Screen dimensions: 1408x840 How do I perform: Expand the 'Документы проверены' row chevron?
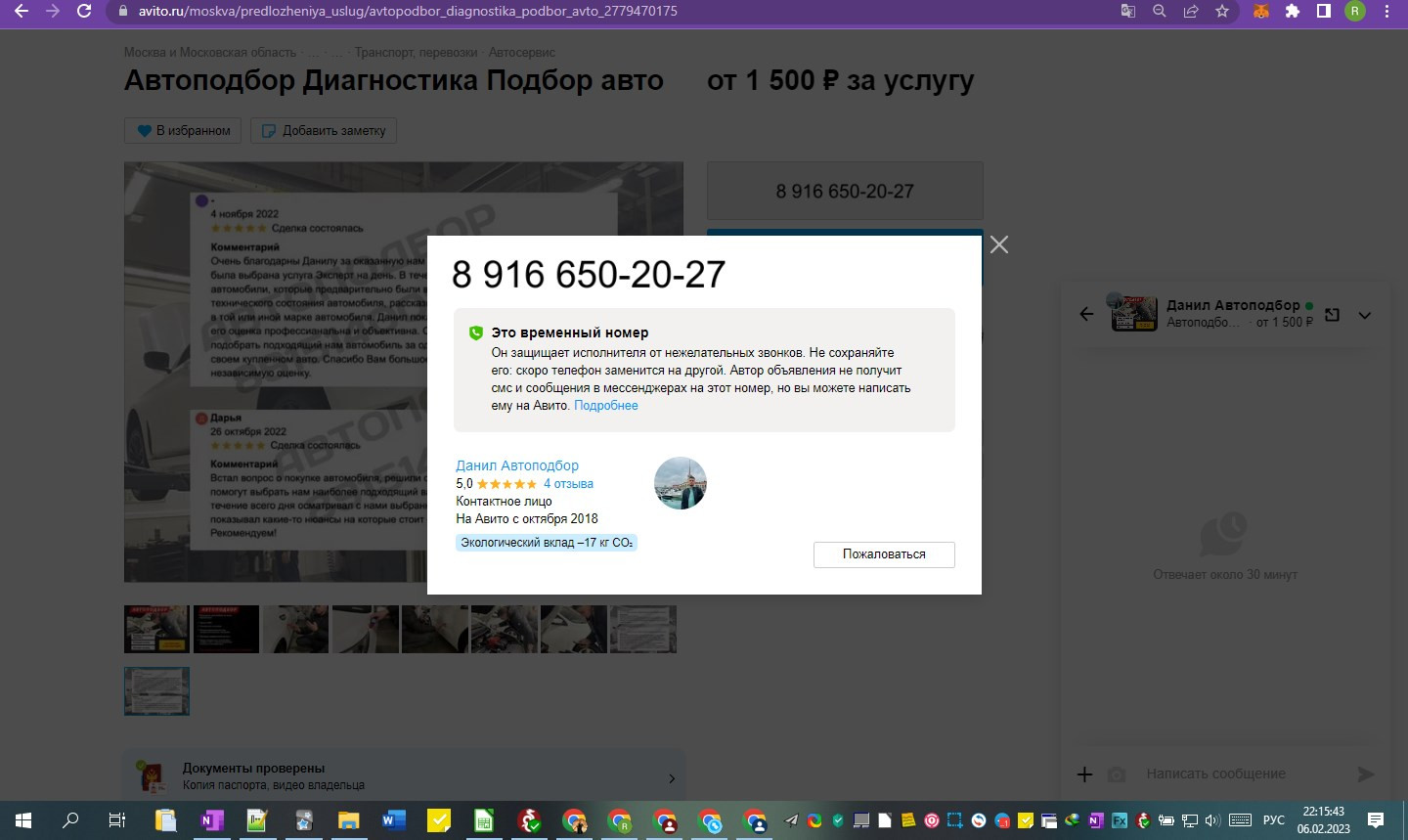(x=672, y=778)
